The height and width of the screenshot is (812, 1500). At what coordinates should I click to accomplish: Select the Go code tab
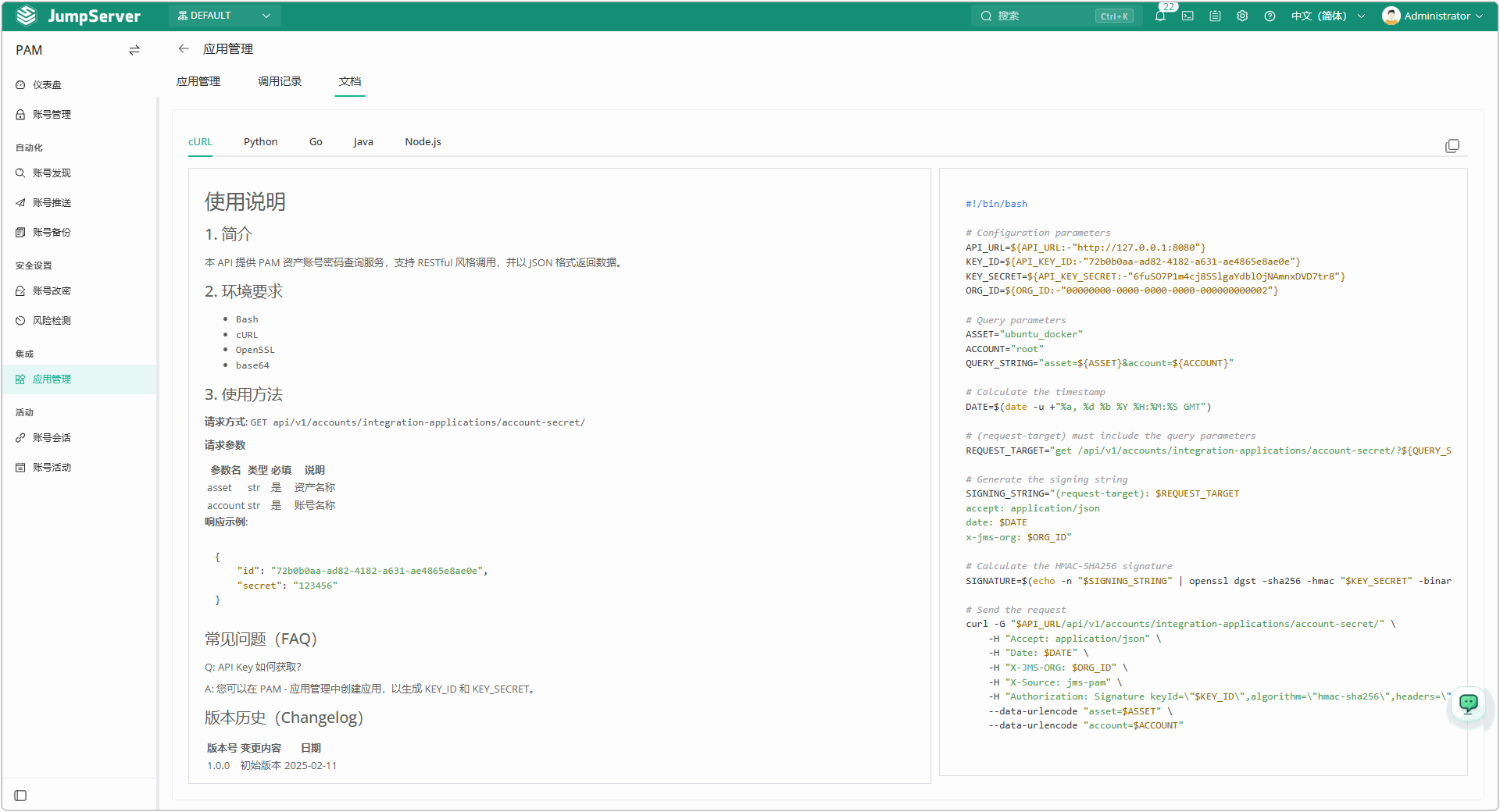316,142
